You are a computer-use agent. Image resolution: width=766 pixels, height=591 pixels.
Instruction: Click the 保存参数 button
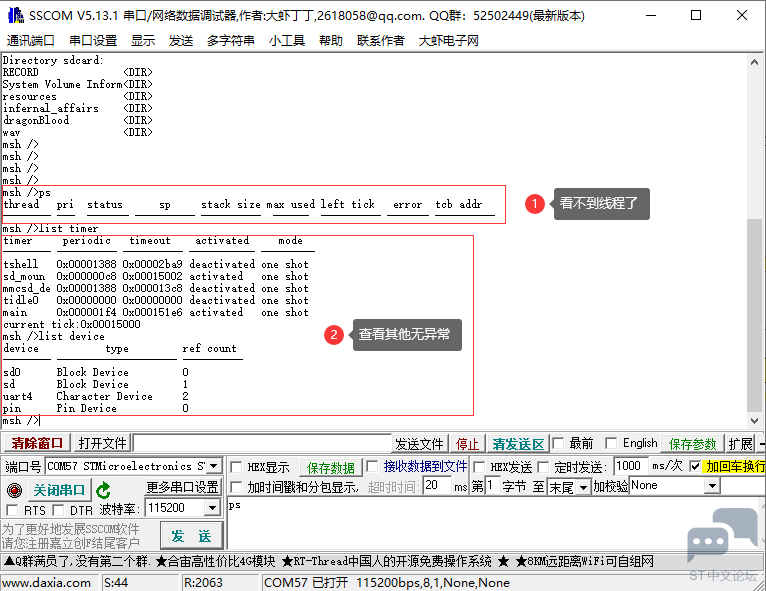[x=692, y=444]
